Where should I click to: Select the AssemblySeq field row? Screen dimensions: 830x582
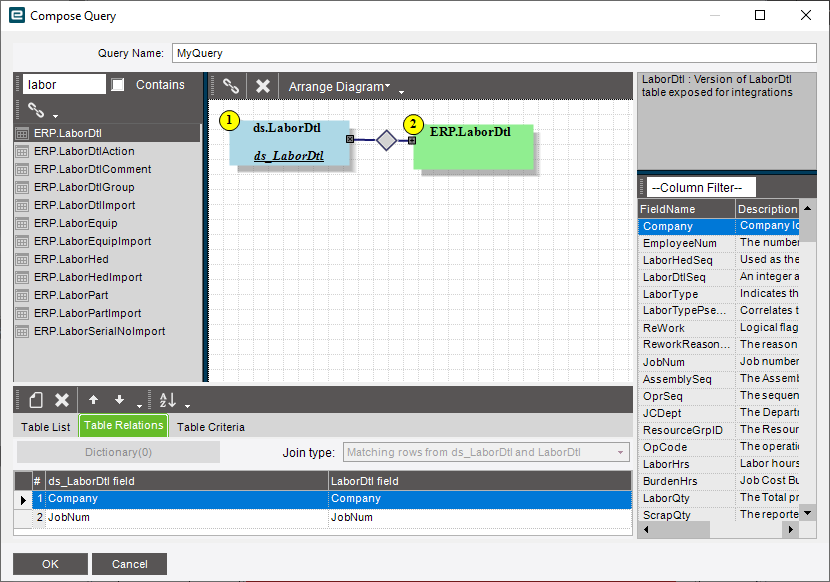click(719, 379)
